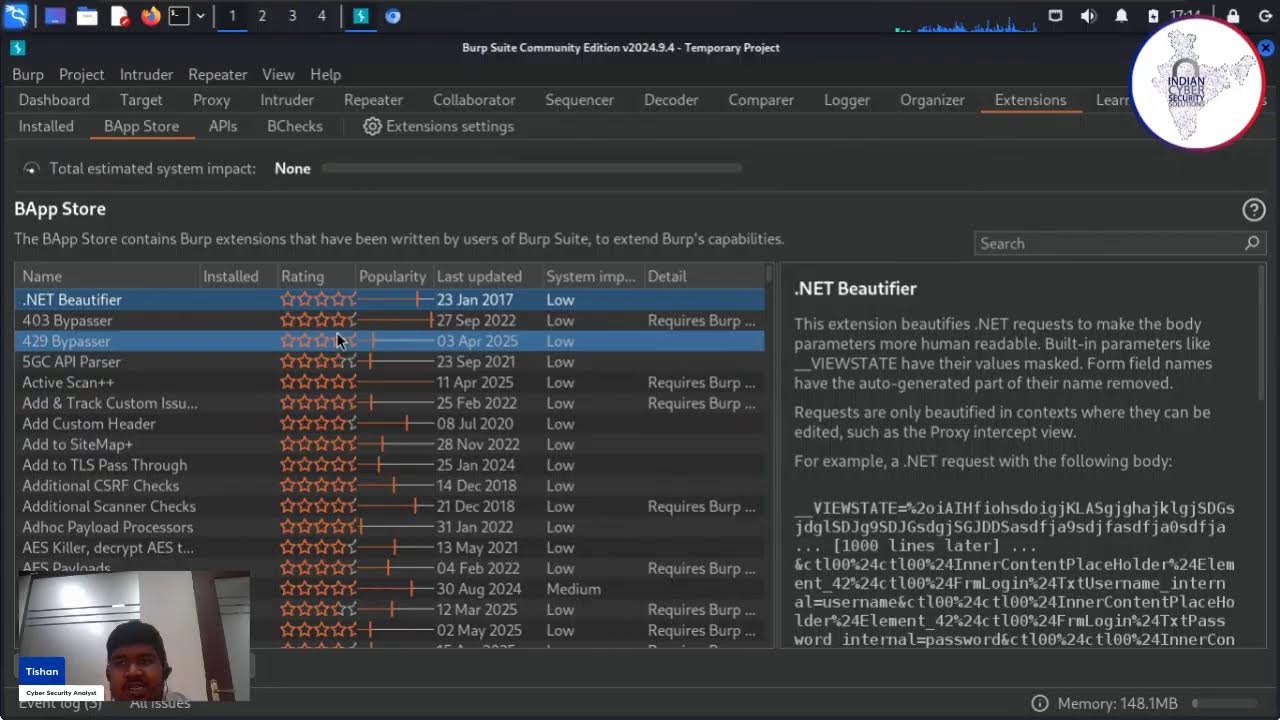The width and height of the screenshot is (1280, 720).
Task: Click the memory info icon in status bar
Action: (x=1040, y=703)
